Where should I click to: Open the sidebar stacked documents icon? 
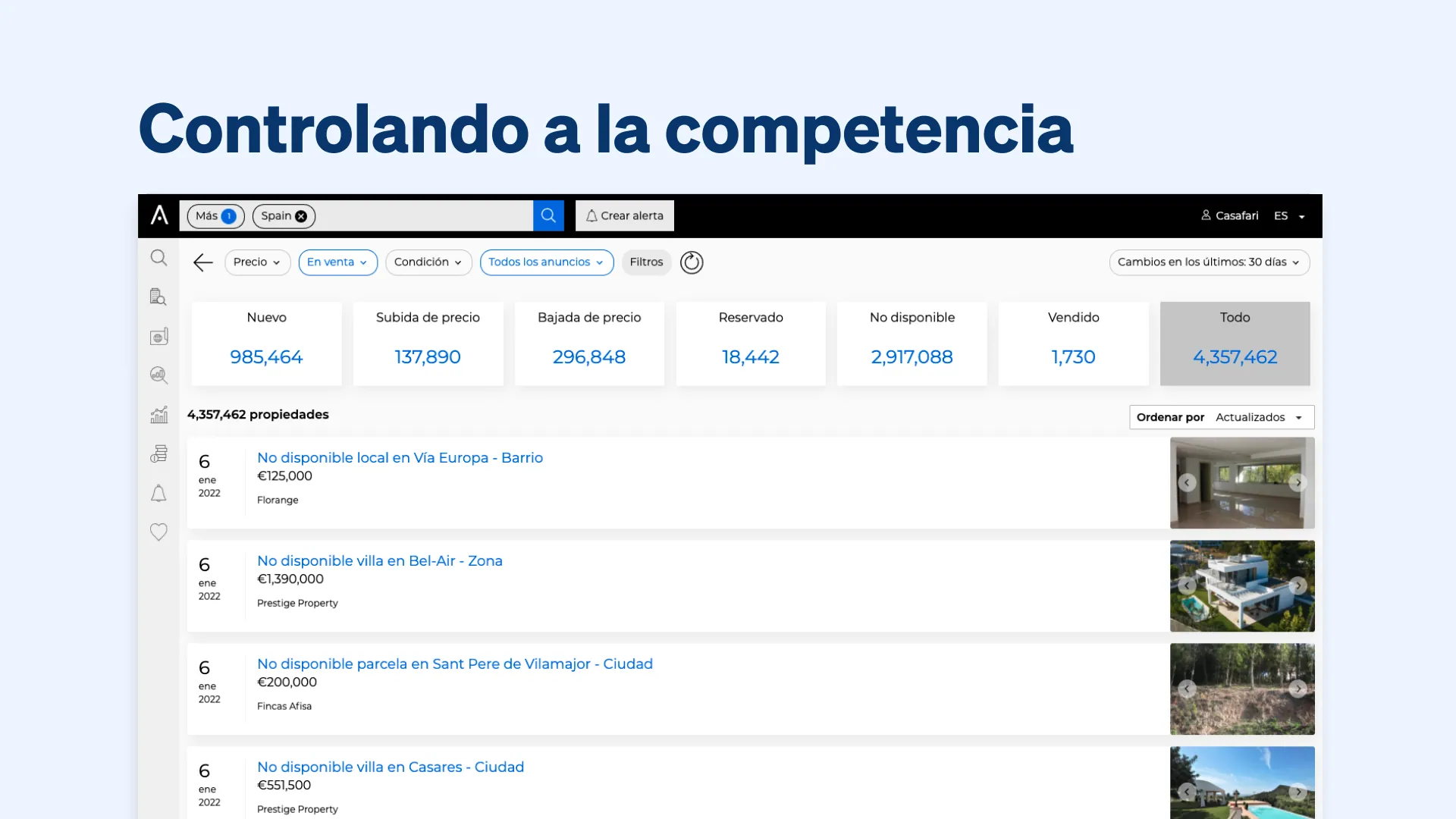(x=158, y=454)
